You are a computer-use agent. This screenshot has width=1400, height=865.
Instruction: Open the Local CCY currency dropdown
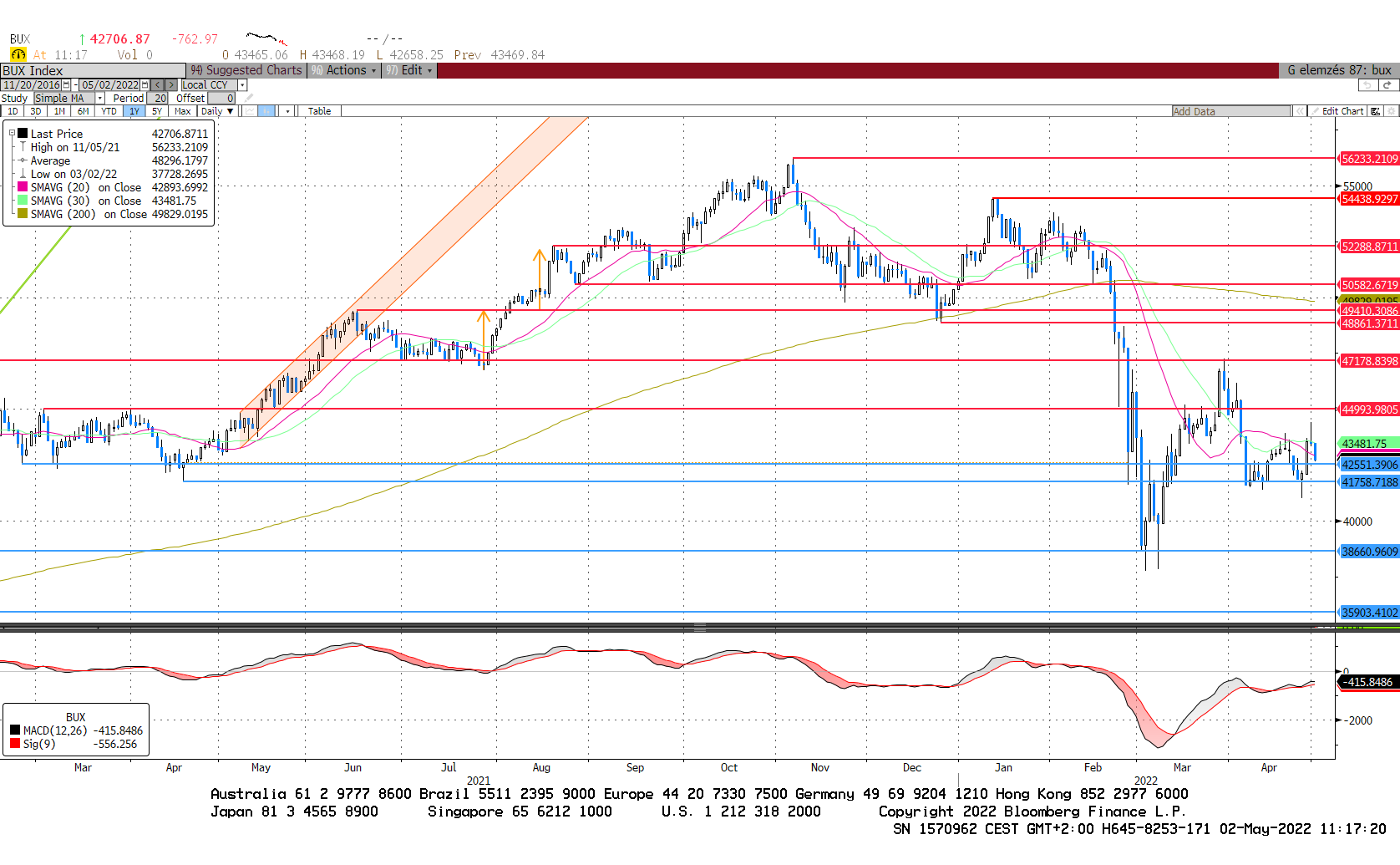[x=242, y=85]
